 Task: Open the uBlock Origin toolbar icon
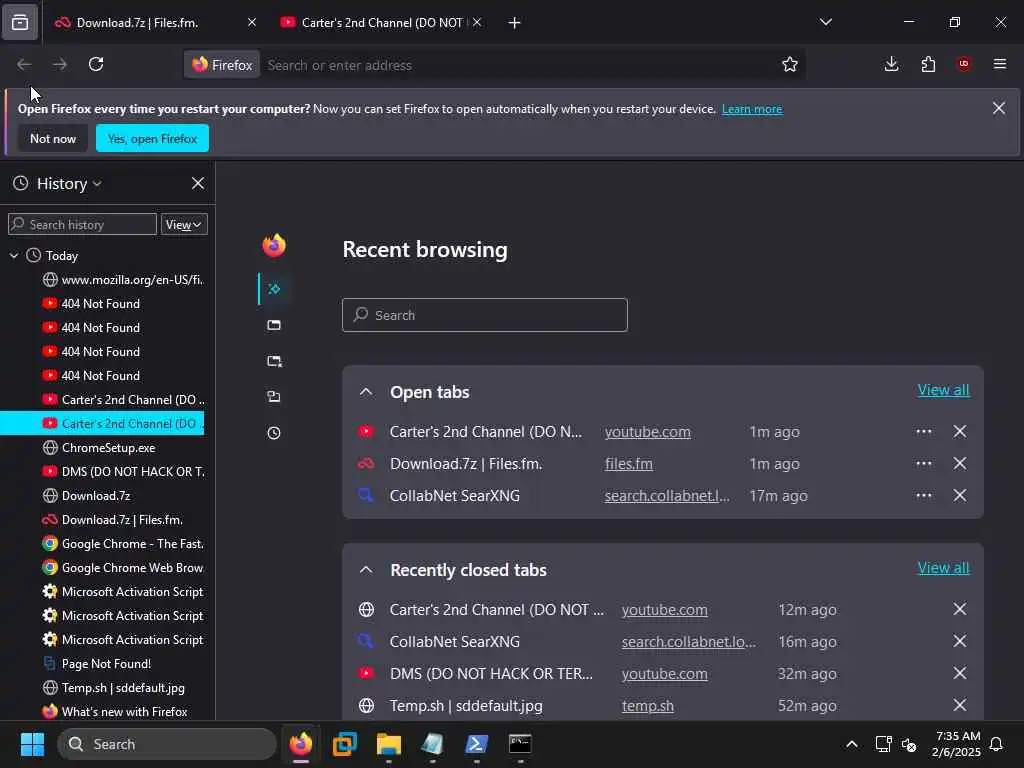tap(963, 64)
